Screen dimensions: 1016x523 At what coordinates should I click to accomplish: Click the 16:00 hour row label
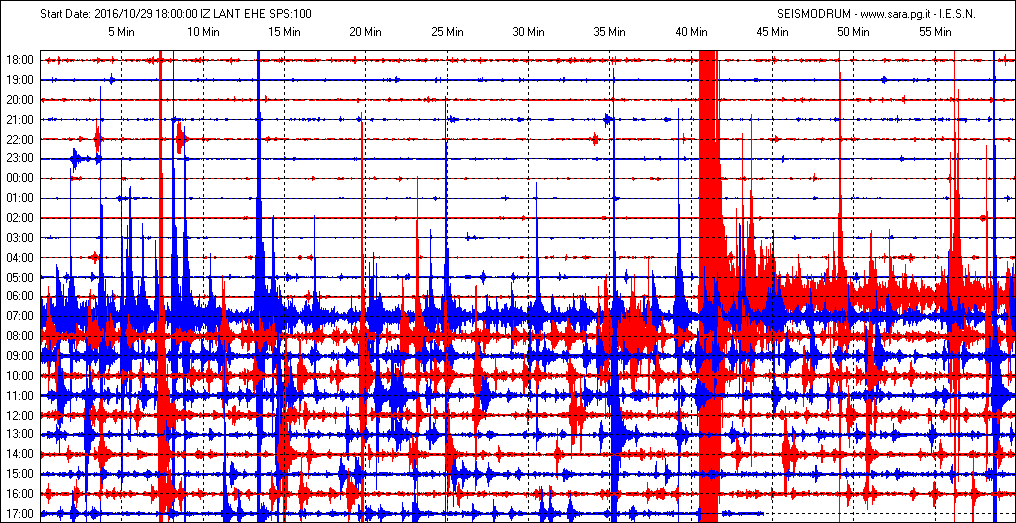(x=19, y=494)
